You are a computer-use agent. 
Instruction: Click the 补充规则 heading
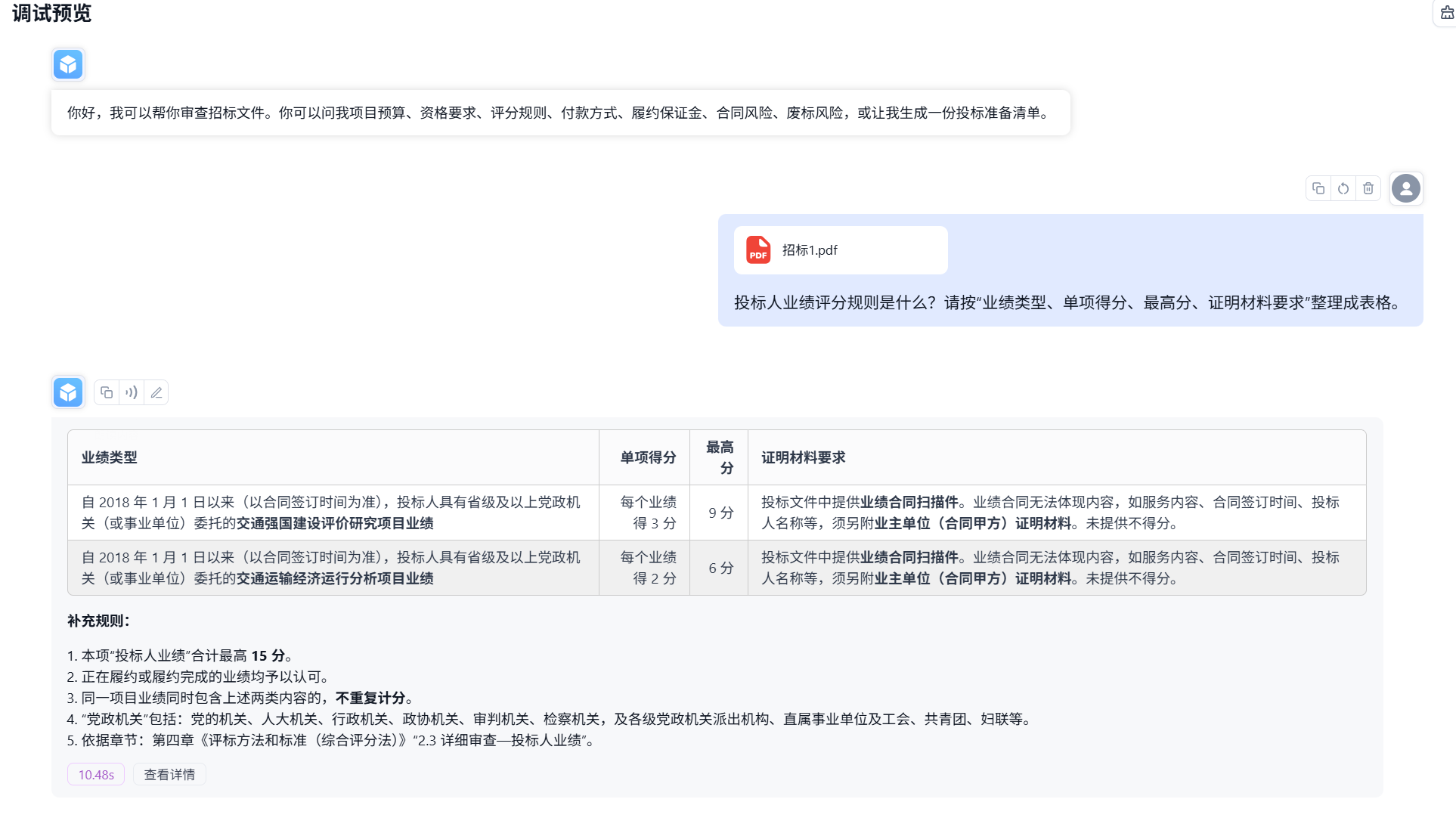(98, 621)
